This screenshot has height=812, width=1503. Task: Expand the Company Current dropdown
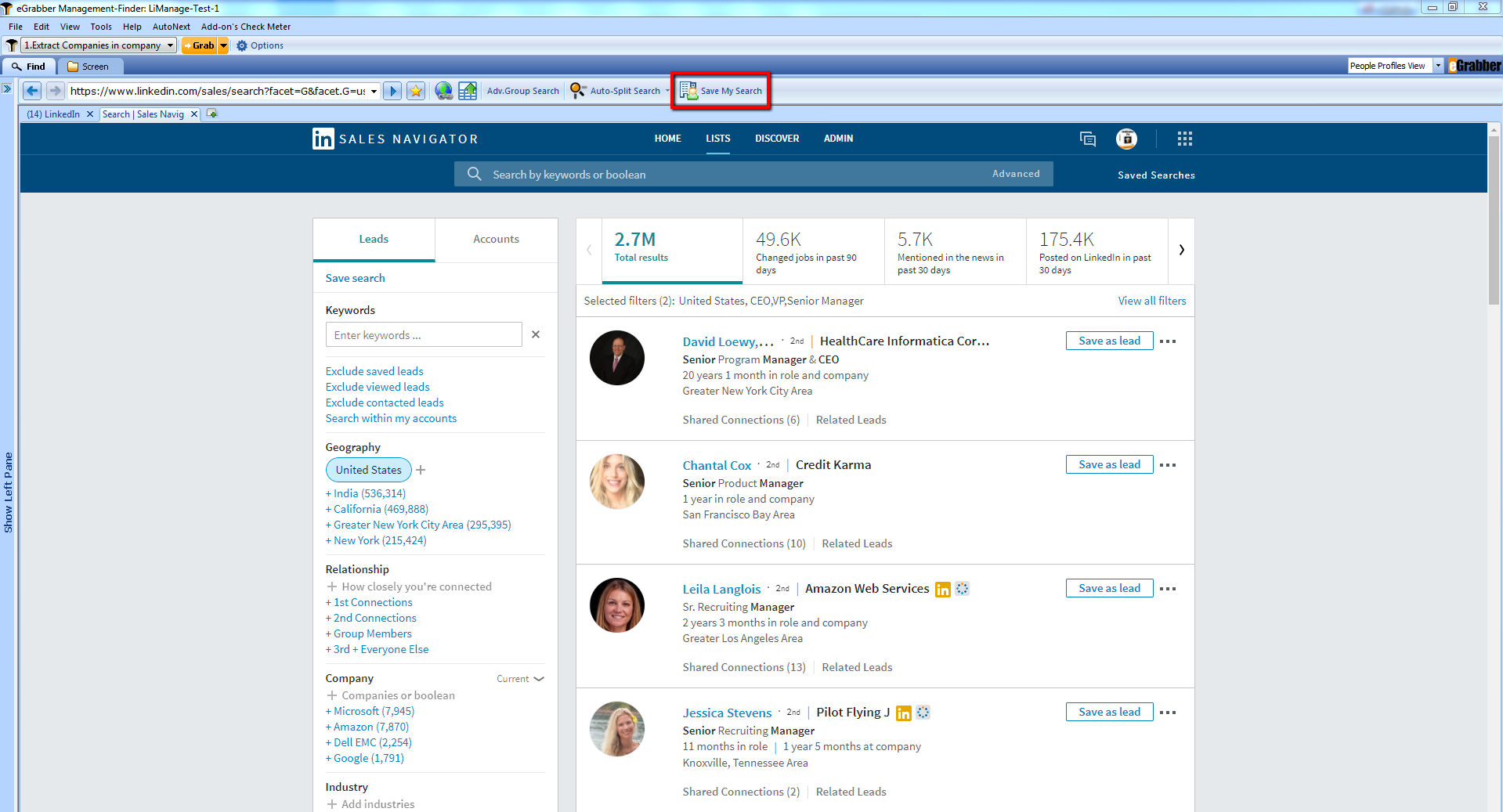coord(520,679)
